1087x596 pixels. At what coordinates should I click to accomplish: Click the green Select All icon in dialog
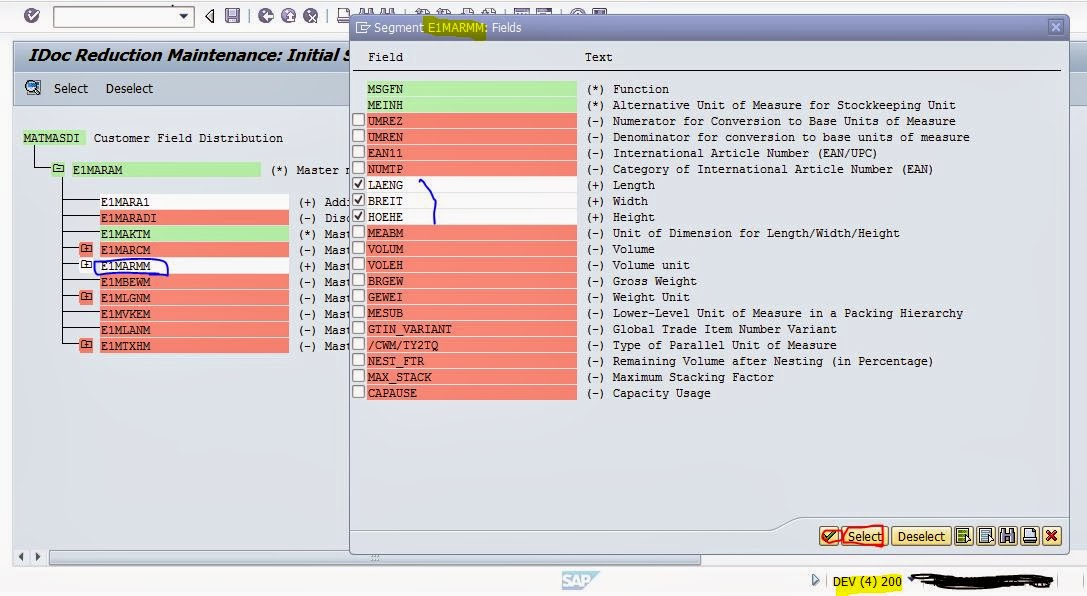point(963,536)
